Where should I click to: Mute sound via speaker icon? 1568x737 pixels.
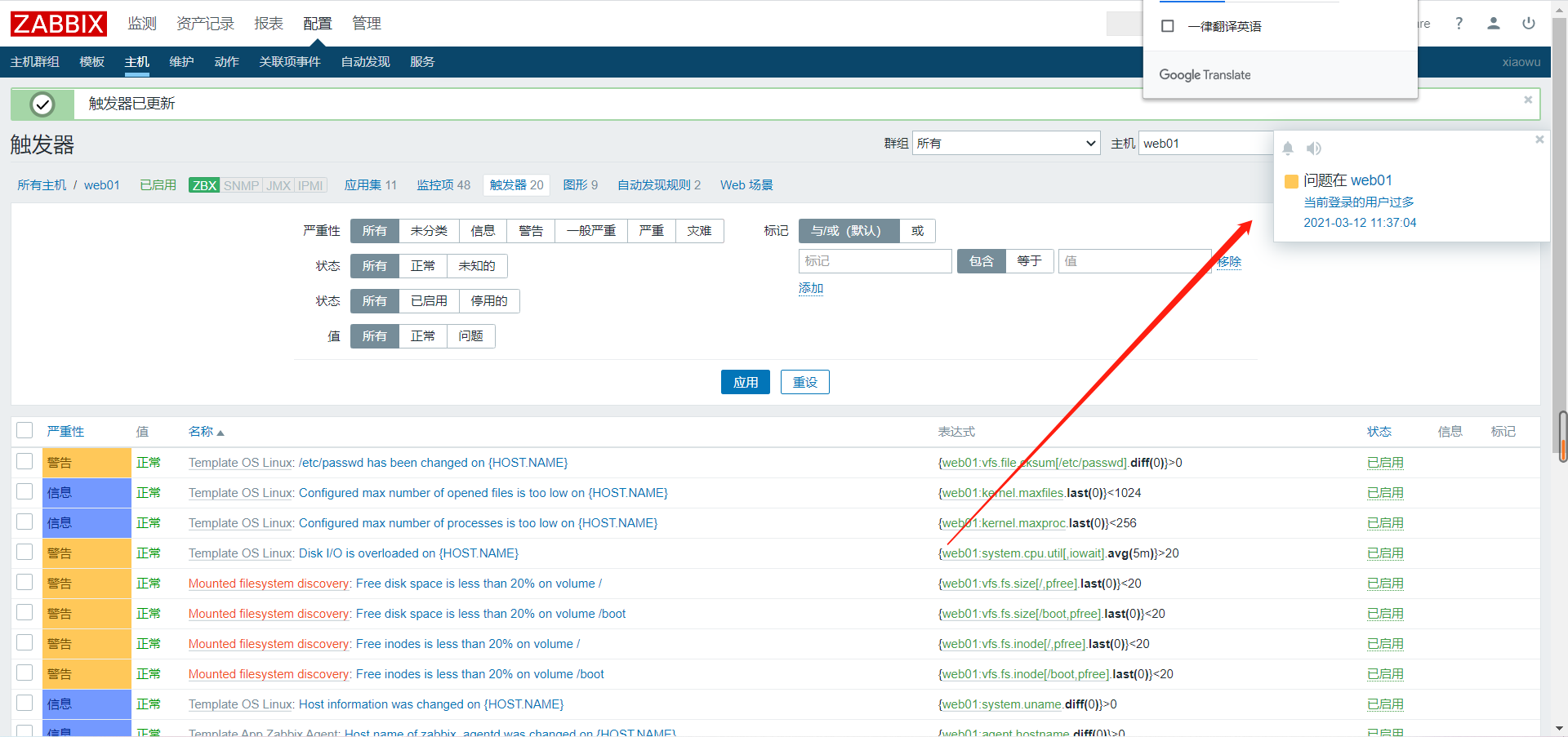click(x=1313, y=149)
